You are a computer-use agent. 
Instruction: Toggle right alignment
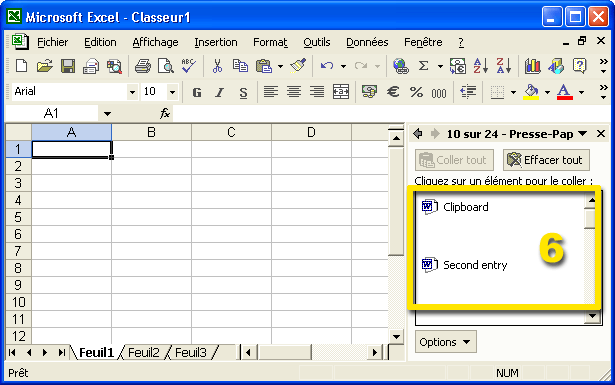317,92
